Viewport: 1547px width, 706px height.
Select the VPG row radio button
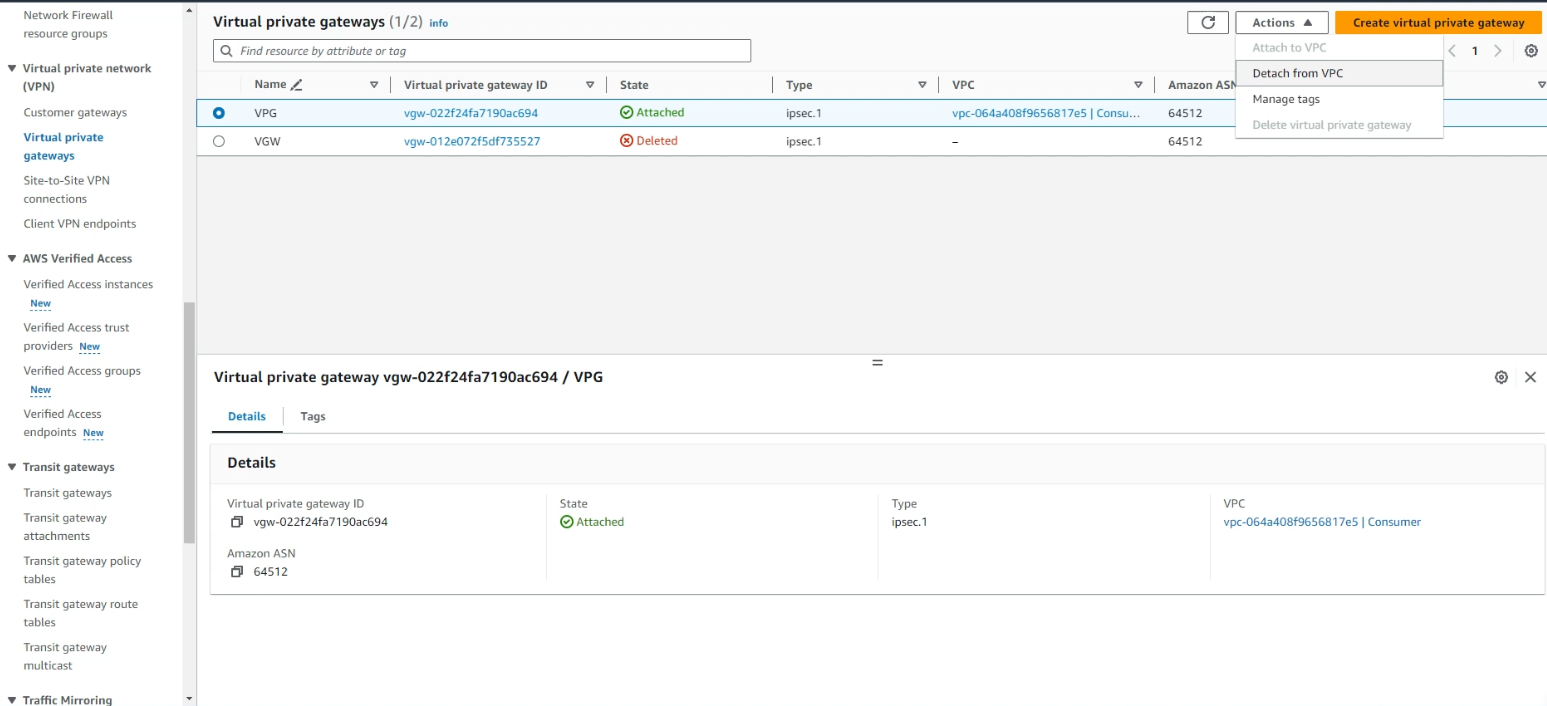pyautogui.click(x=219, y=113)
